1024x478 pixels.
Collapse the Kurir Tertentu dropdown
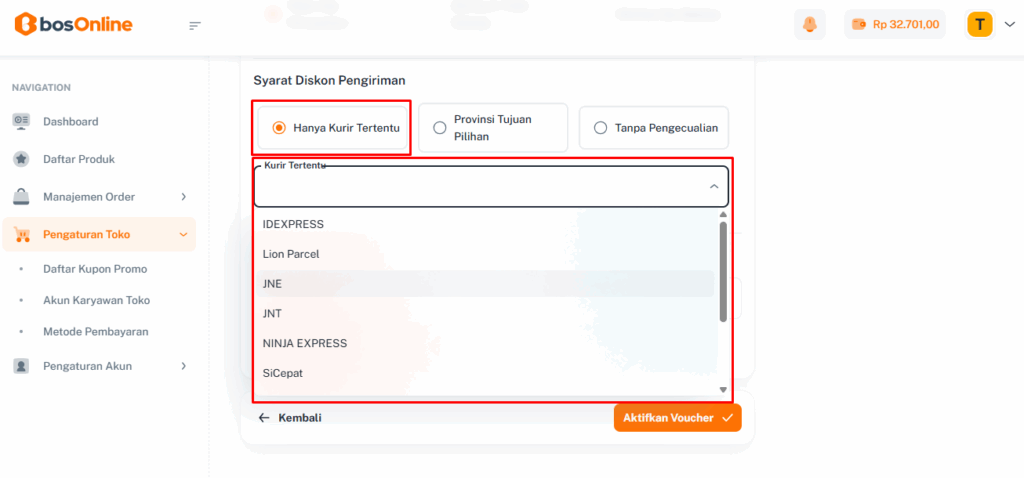click(714, 186)
